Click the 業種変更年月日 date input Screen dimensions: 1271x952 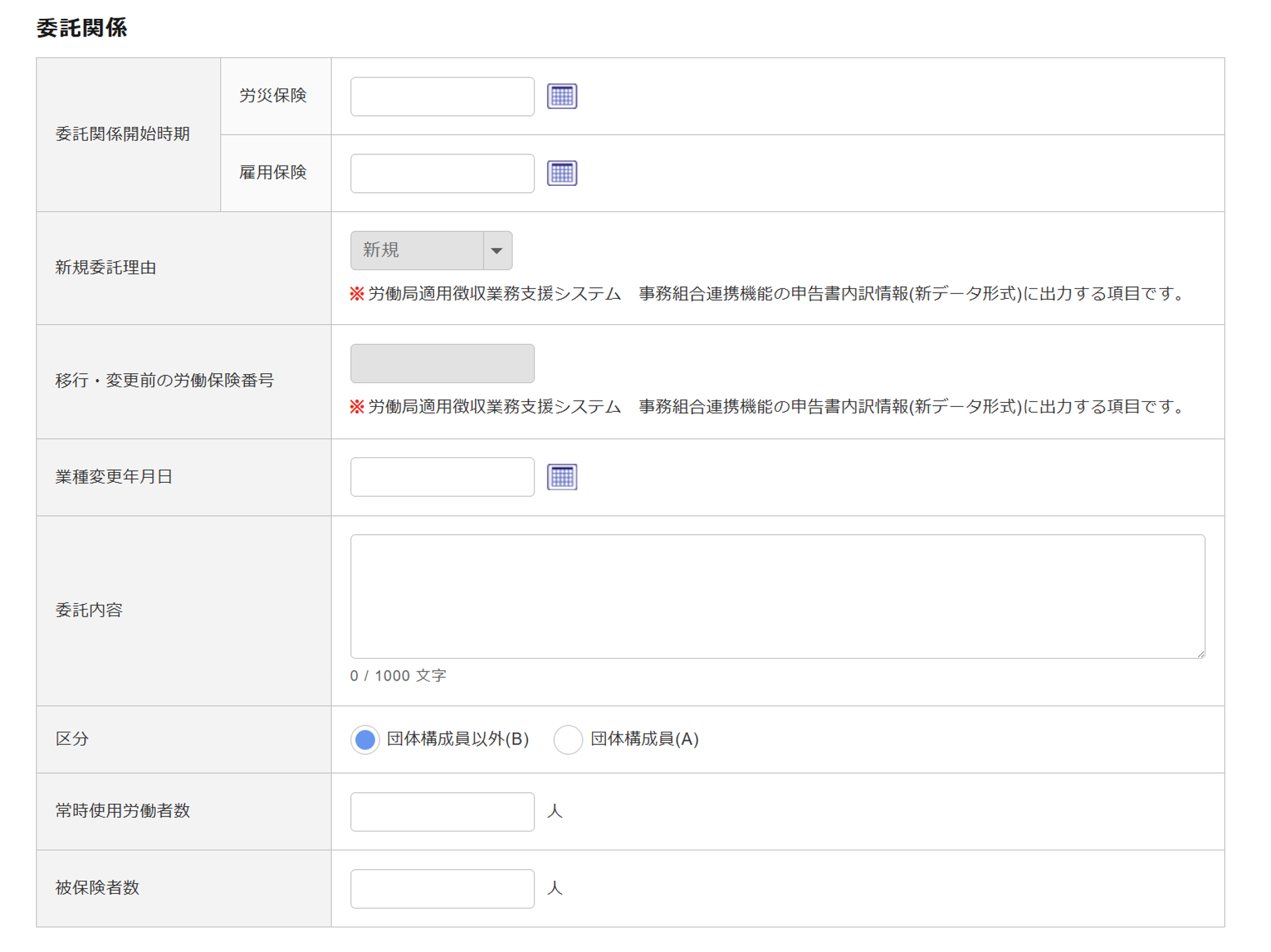pyautogui.click(x=442, y=477)
